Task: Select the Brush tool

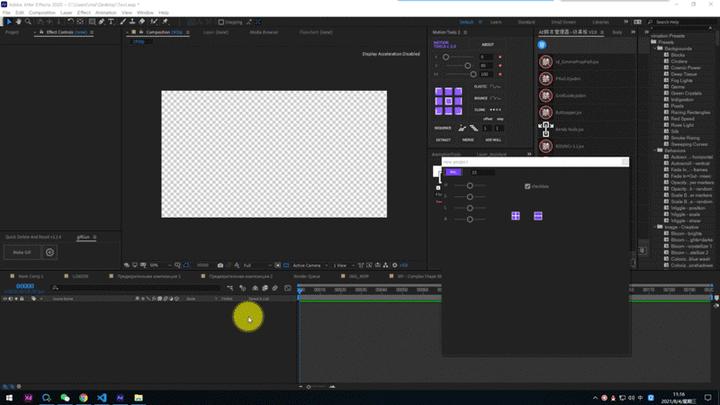Action: [x=123, y=22]
